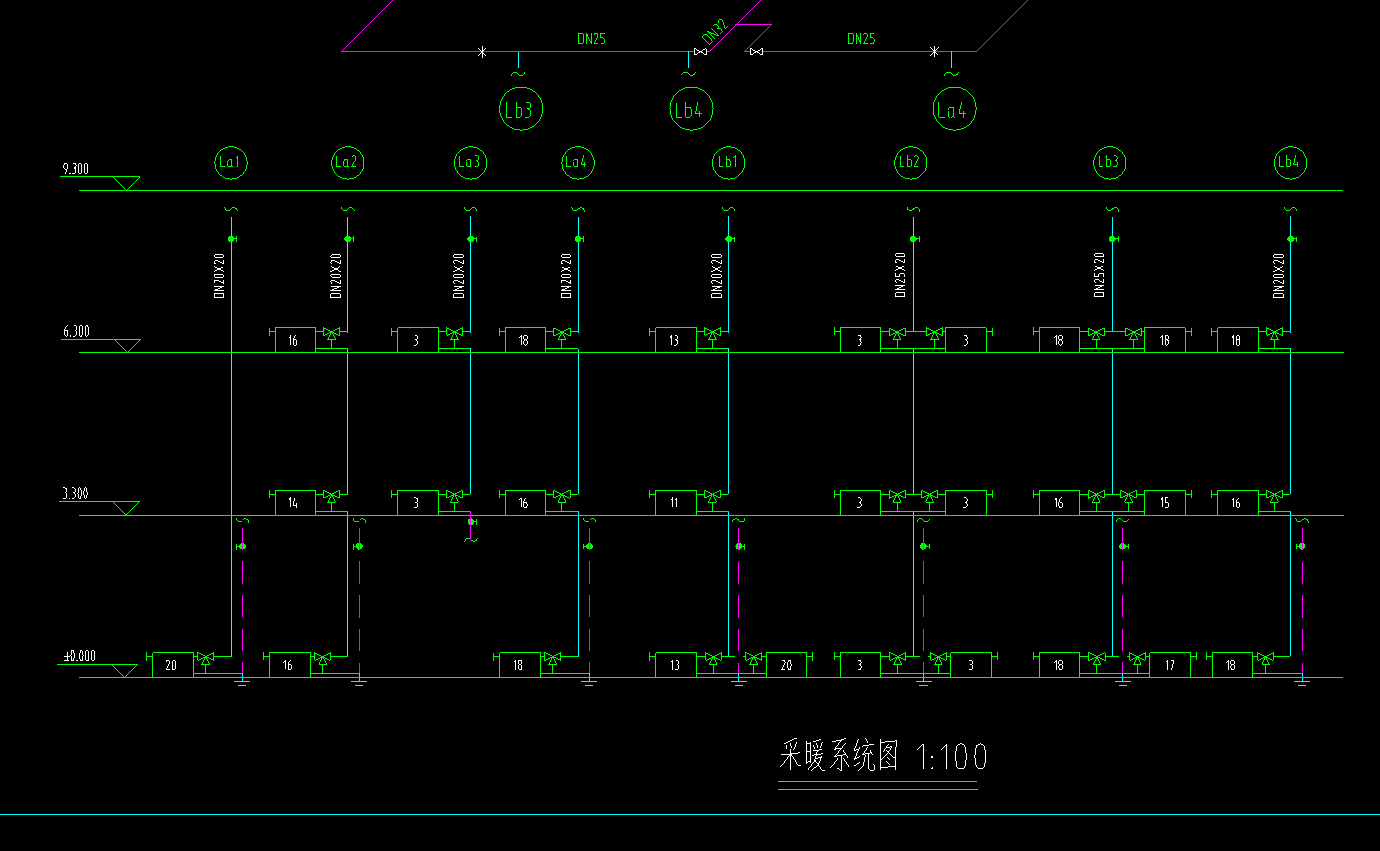This screenshot has width=1380, height=851.
Task: Click the Lb1 riser circle label
Action: (x=729, y=162)
